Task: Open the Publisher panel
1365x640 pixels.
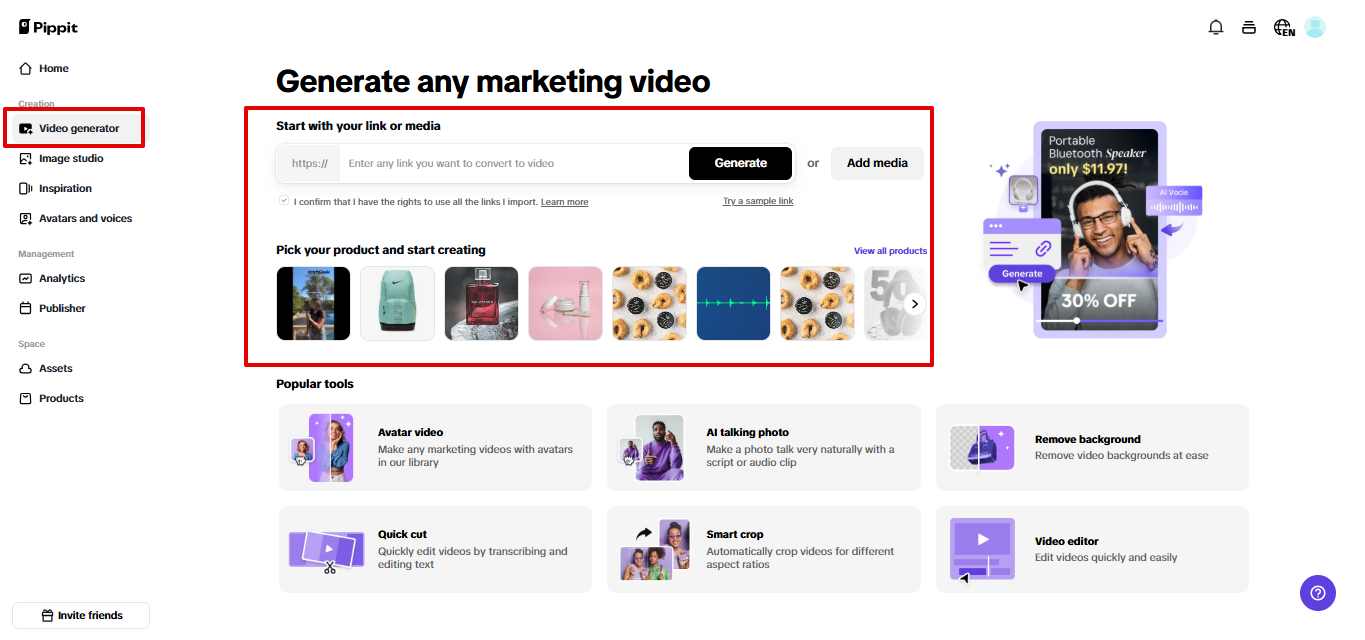Action: coord(60,308)
